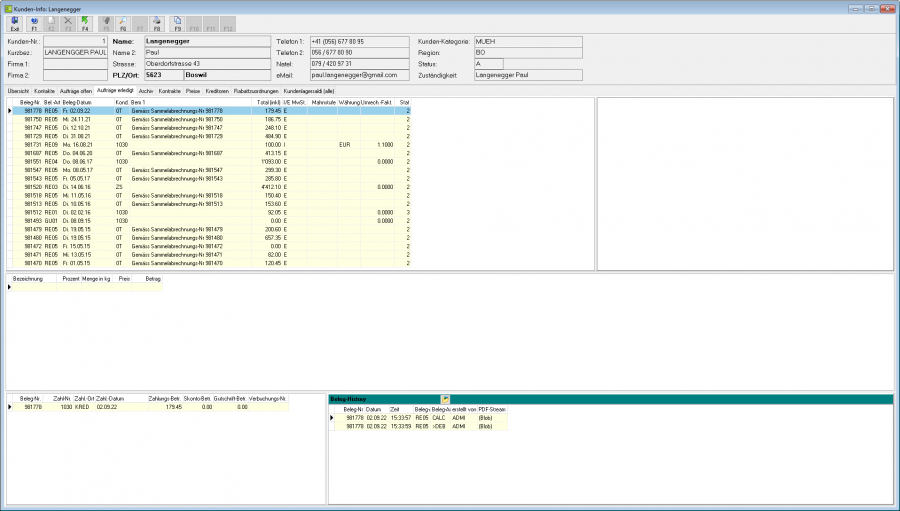Screen dimensions: 900x511
Task: Click the Strasse field Oberdorfstrasse 43
Action: (x=207, y=64)
